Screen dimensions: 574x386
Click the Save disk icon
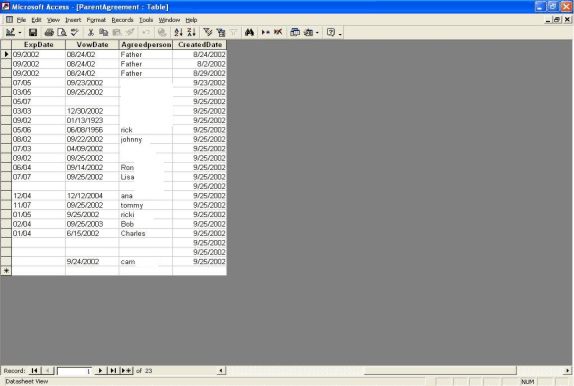pos(33,33)
